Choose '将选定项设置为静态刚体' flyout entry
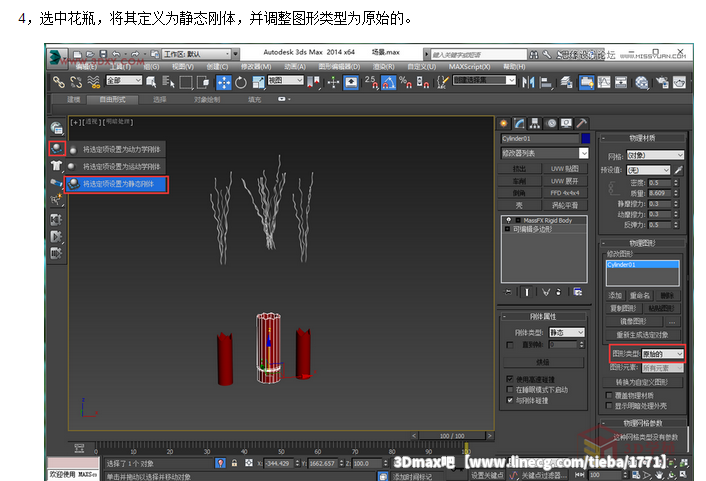Viewport: 706px width, 481px height. click(x=117, y=184)
